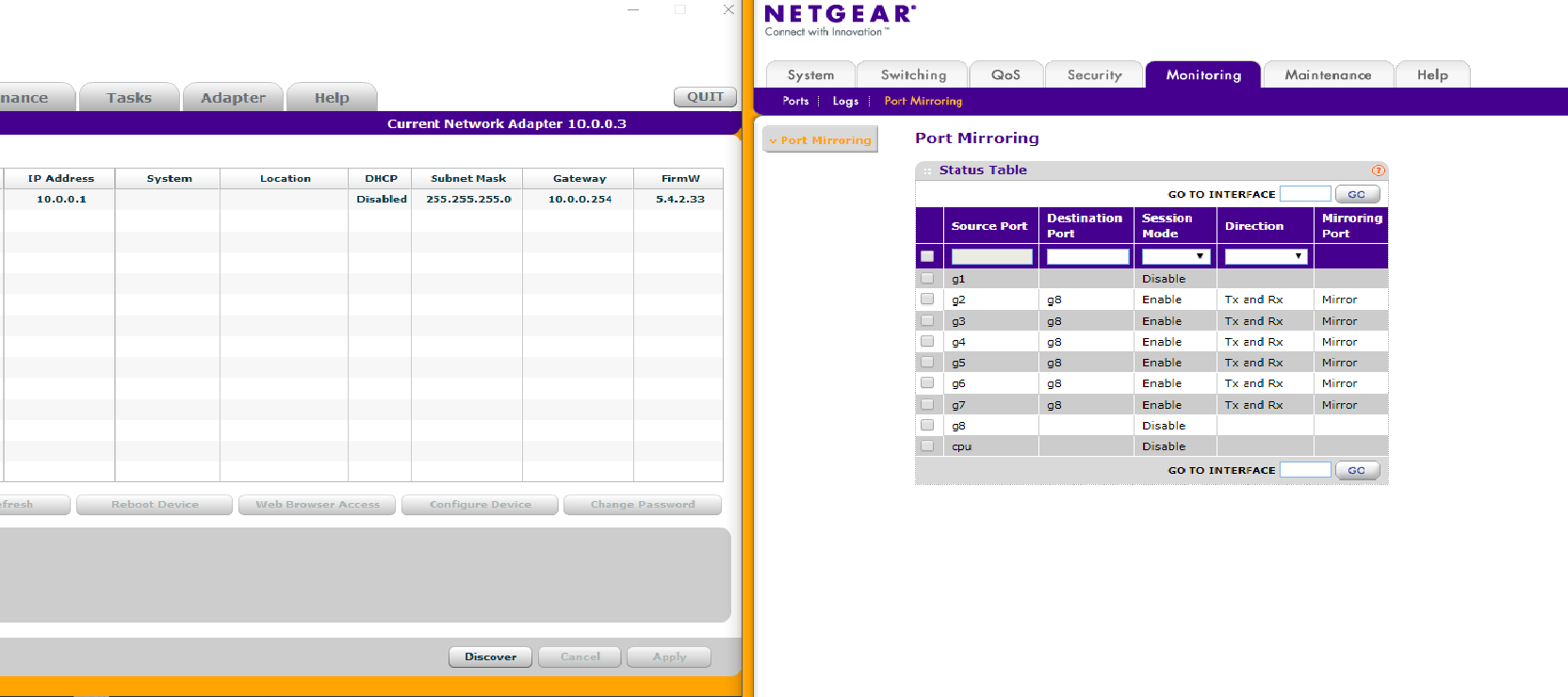
Task: Open the Security tab
Action: pyautogui.click(x=1094, y=74)
